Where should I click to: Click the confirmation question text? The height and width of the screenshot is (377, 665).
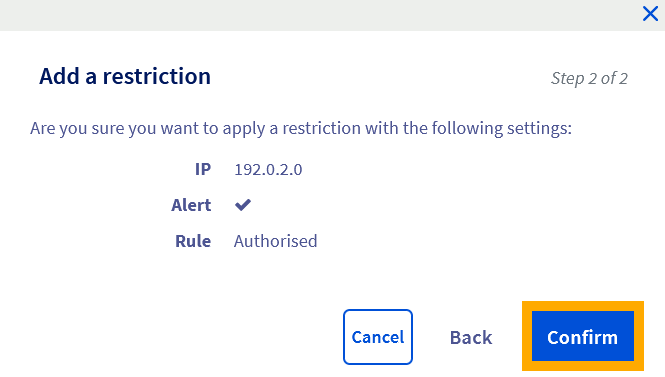click(301, 128)
